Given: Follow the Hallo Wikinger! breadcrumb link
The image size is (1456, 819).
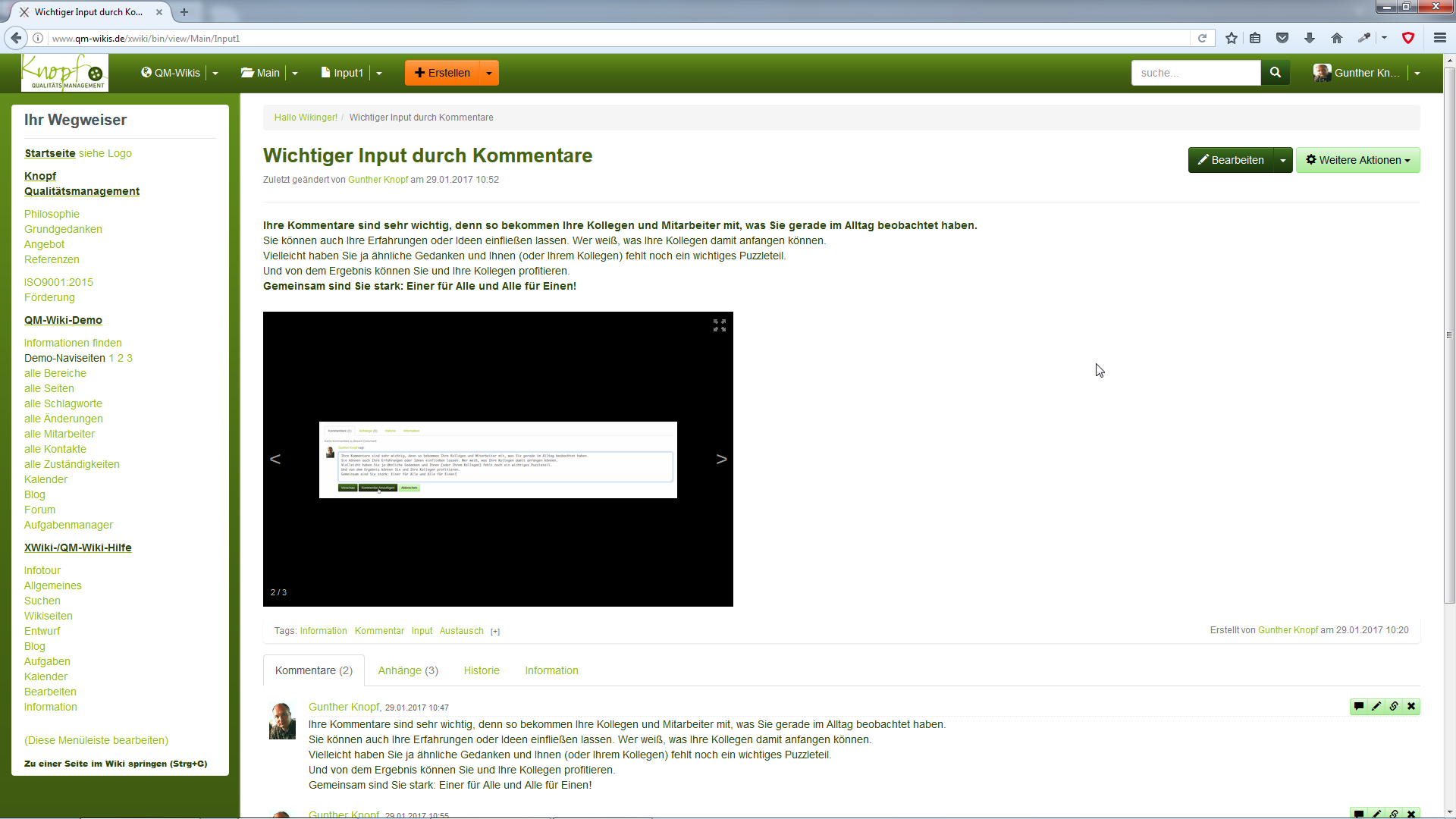Looking at the screenshot, I should click(x=306, y=117).
